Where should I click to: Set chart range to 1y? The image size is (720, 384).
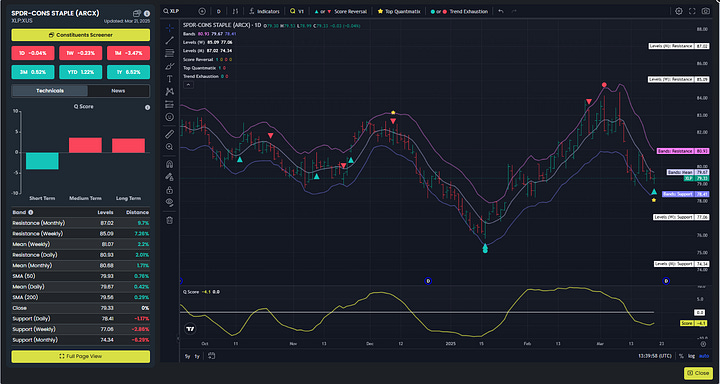click(197, 356)
